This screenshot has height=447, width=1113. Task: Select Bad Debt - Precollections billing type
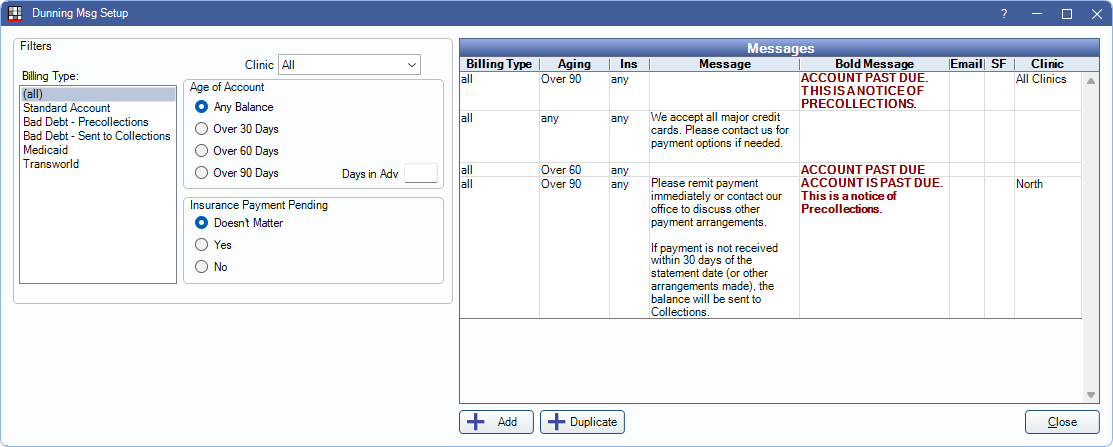pos(85,122)
